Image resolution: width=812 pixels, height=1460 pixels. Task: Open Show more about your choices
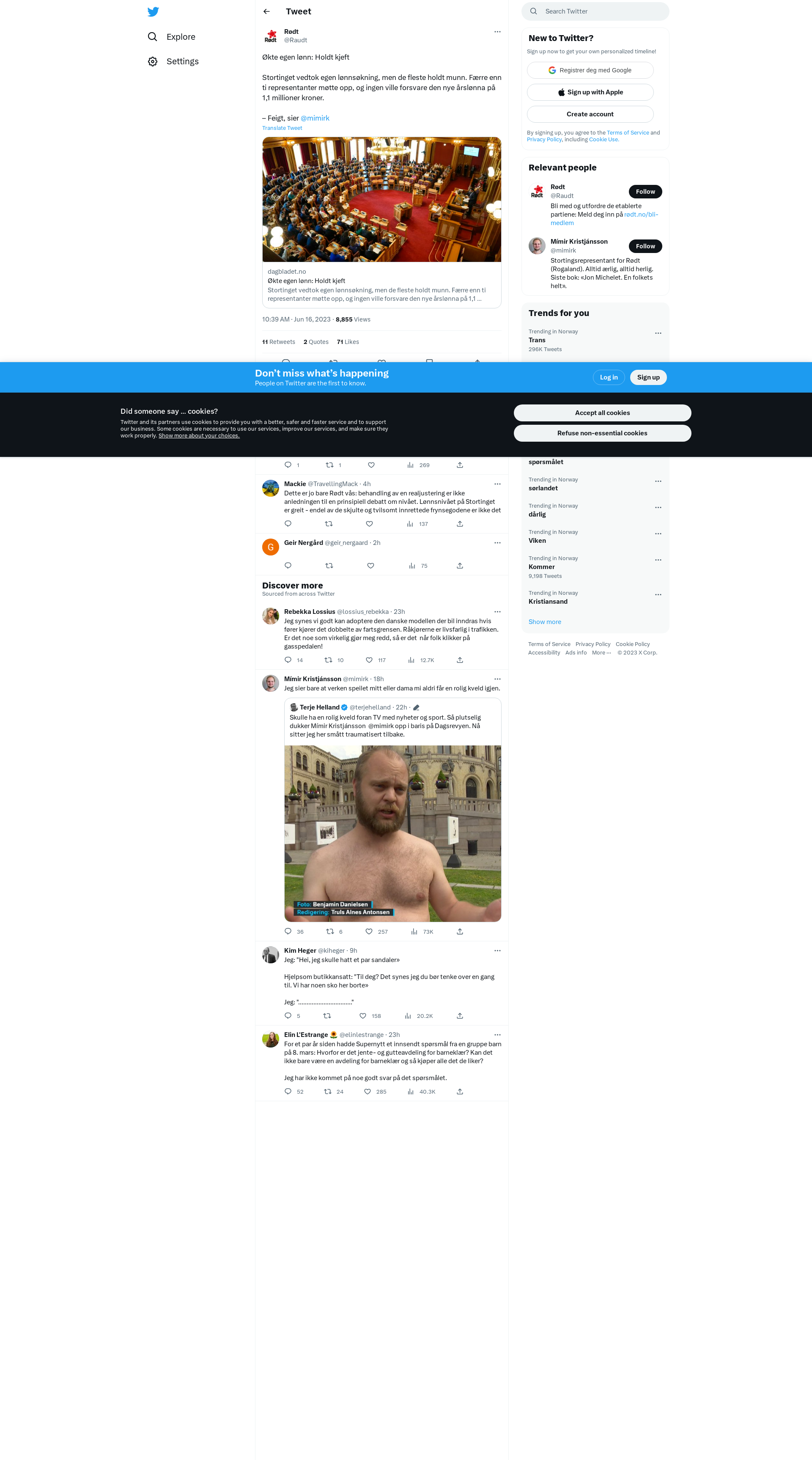pos(199,436)
